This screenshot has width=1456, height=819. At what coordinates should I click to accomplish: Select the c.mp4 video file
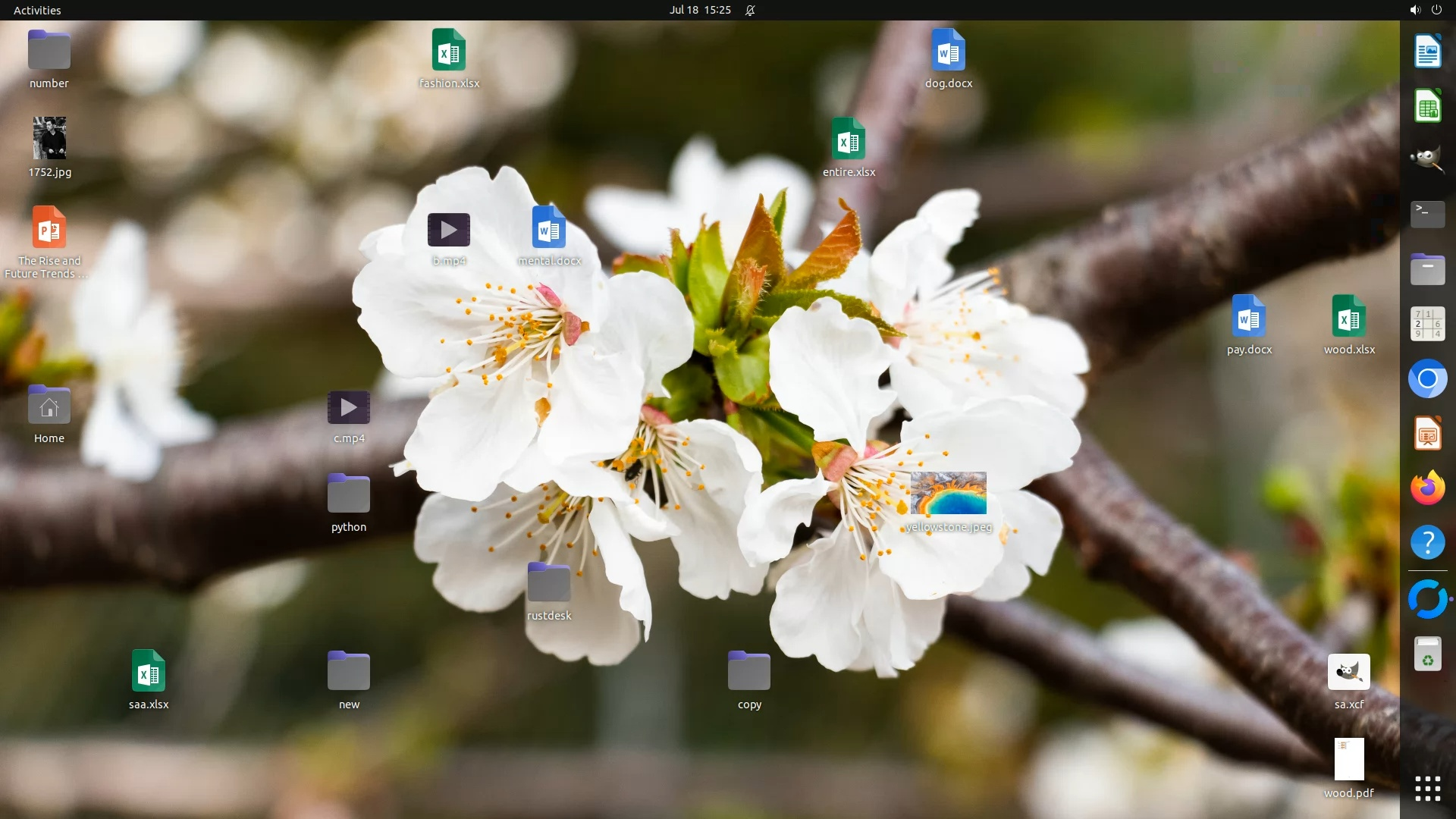[349, 408]
